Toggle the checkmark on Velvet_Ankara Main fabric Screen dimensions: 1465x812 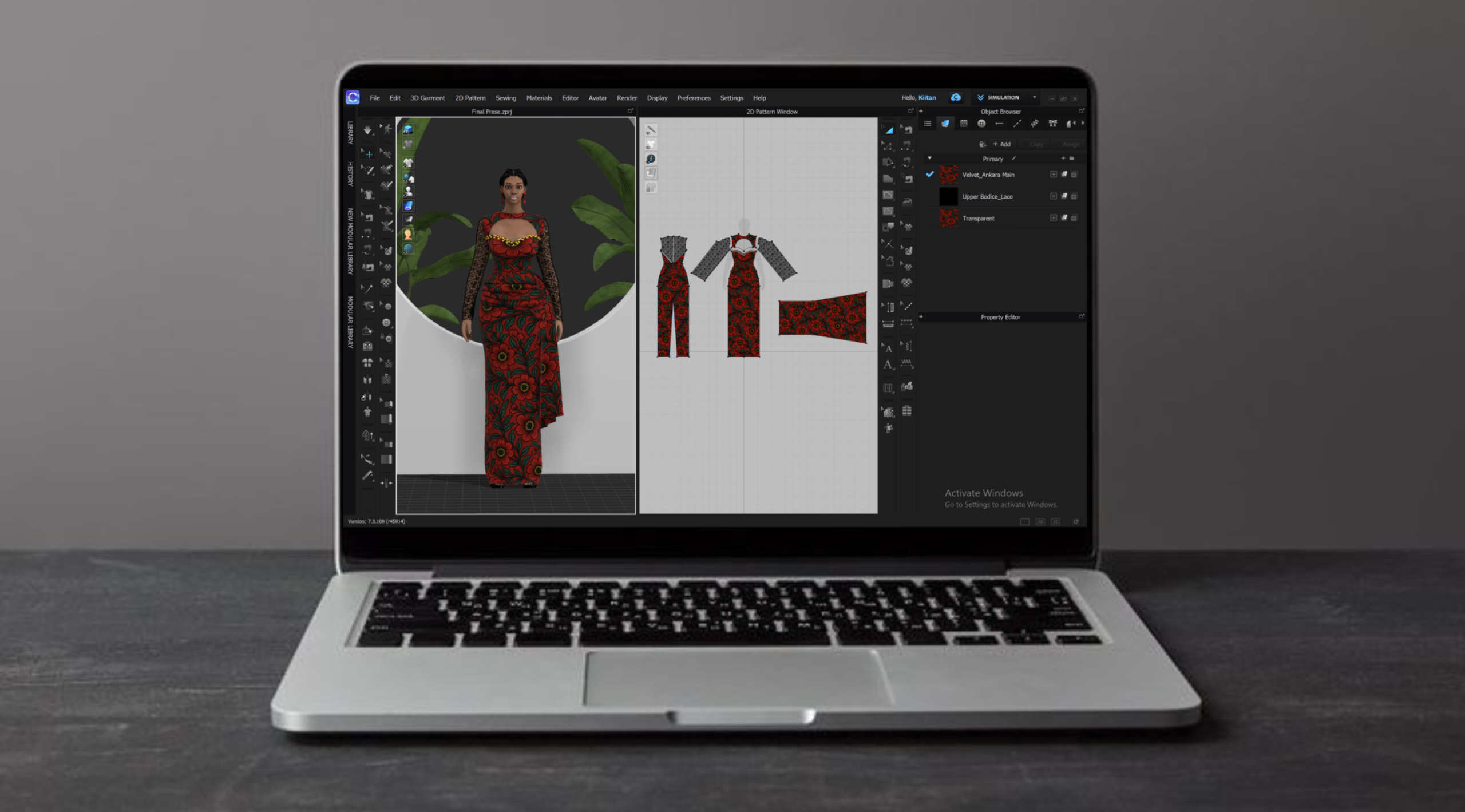(x=929, y=175)
